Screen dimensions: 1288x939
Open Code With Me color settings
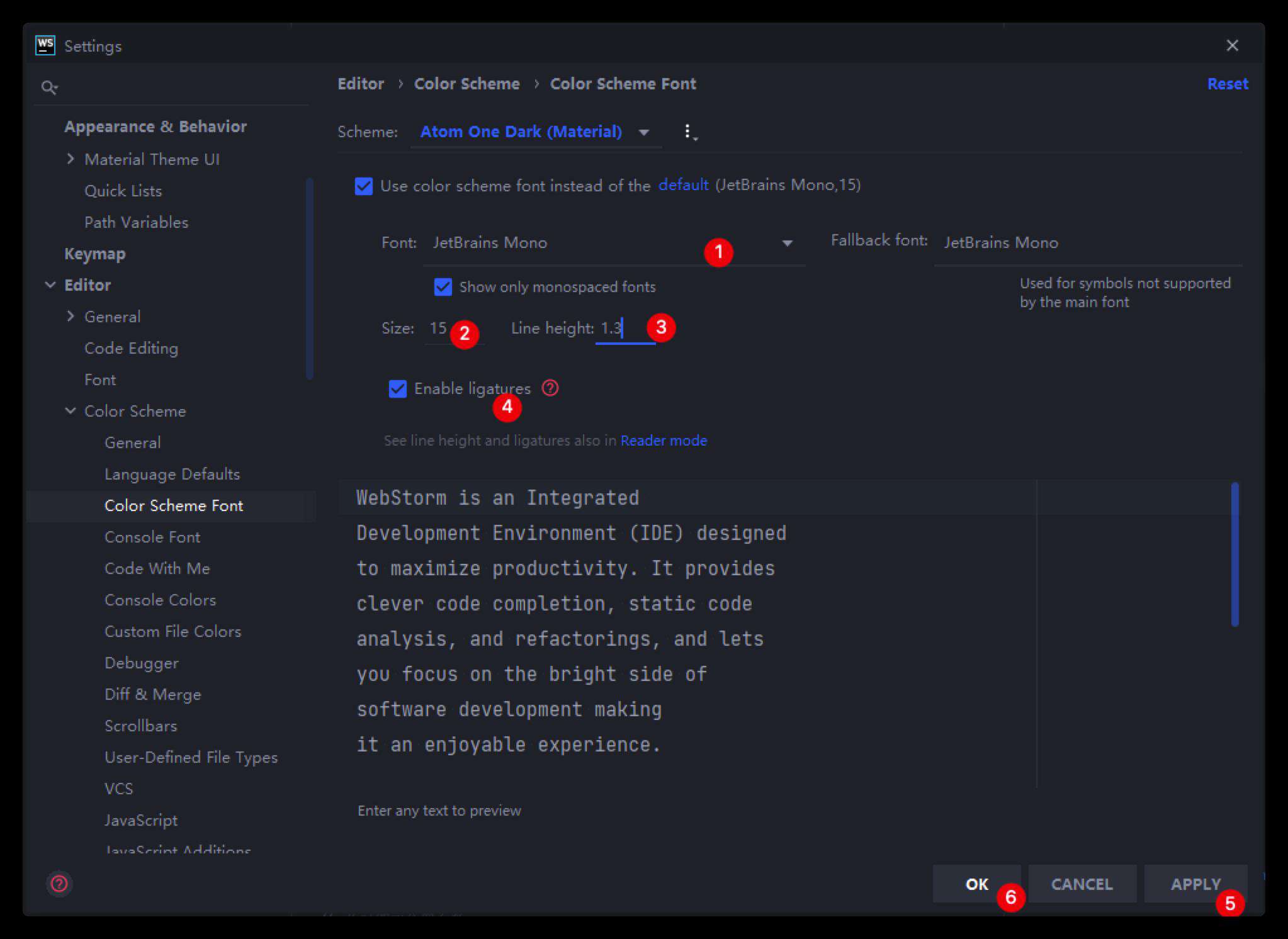157,568
